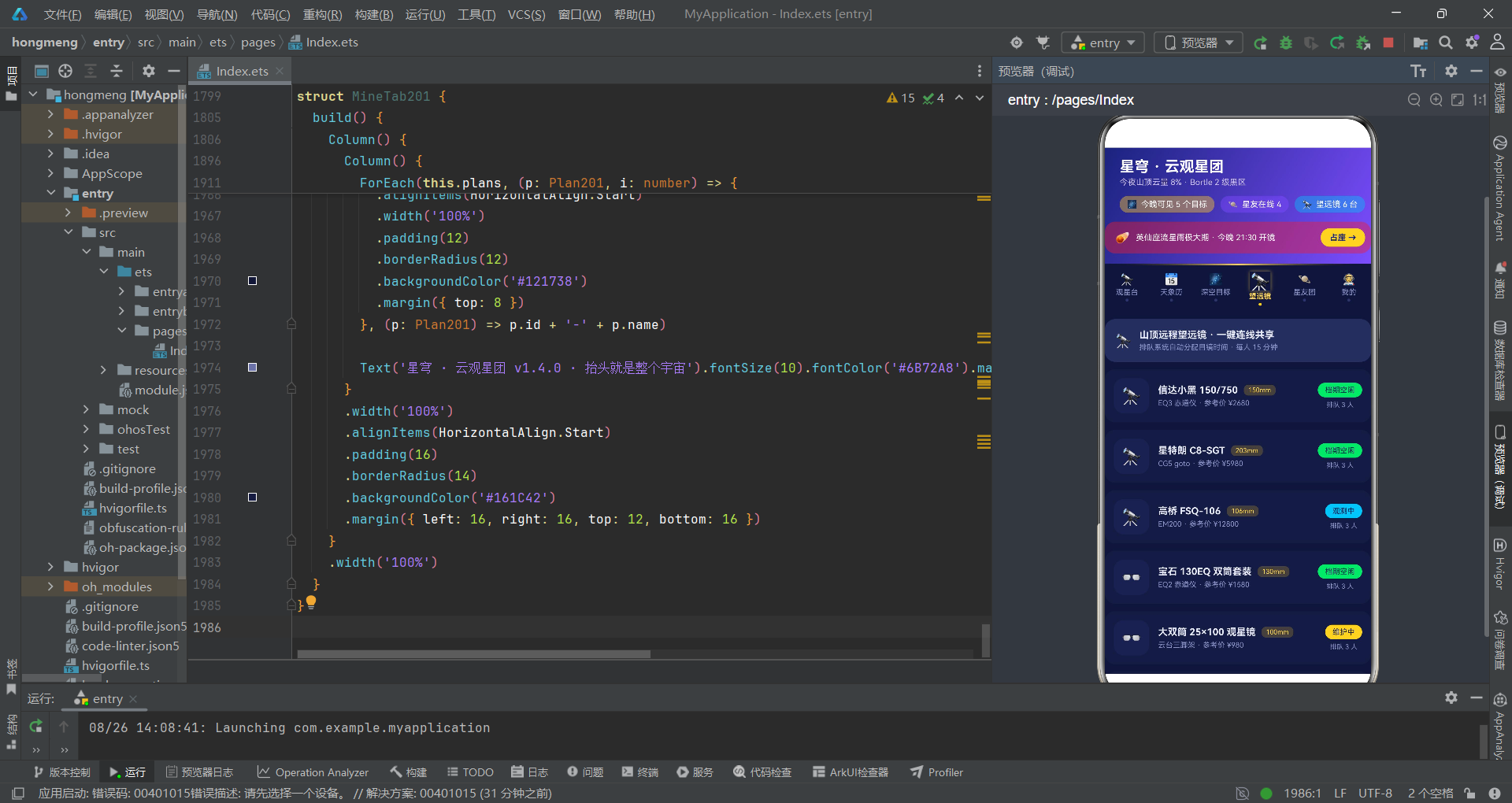Open the Profiler tool button
Image resolution: width=1512 pixels, height=803 pixels.
(x=937, y=772)
